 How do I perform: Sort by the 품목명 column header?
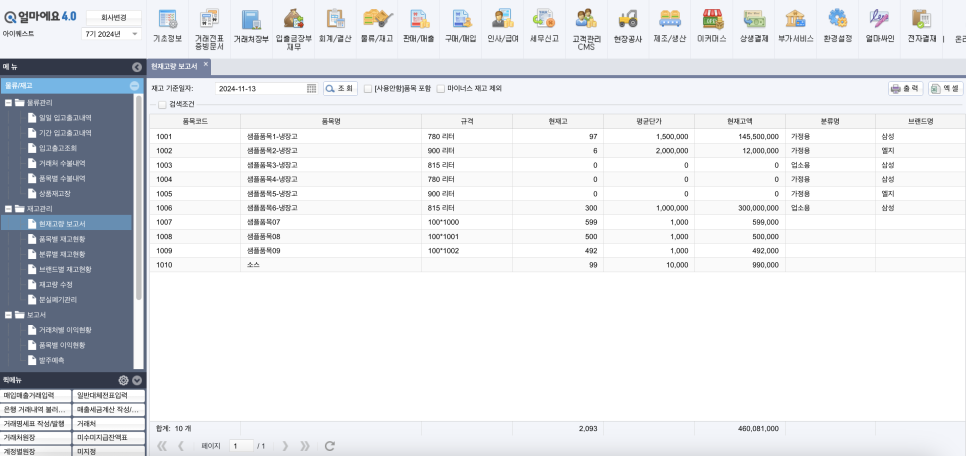[331, 121]
